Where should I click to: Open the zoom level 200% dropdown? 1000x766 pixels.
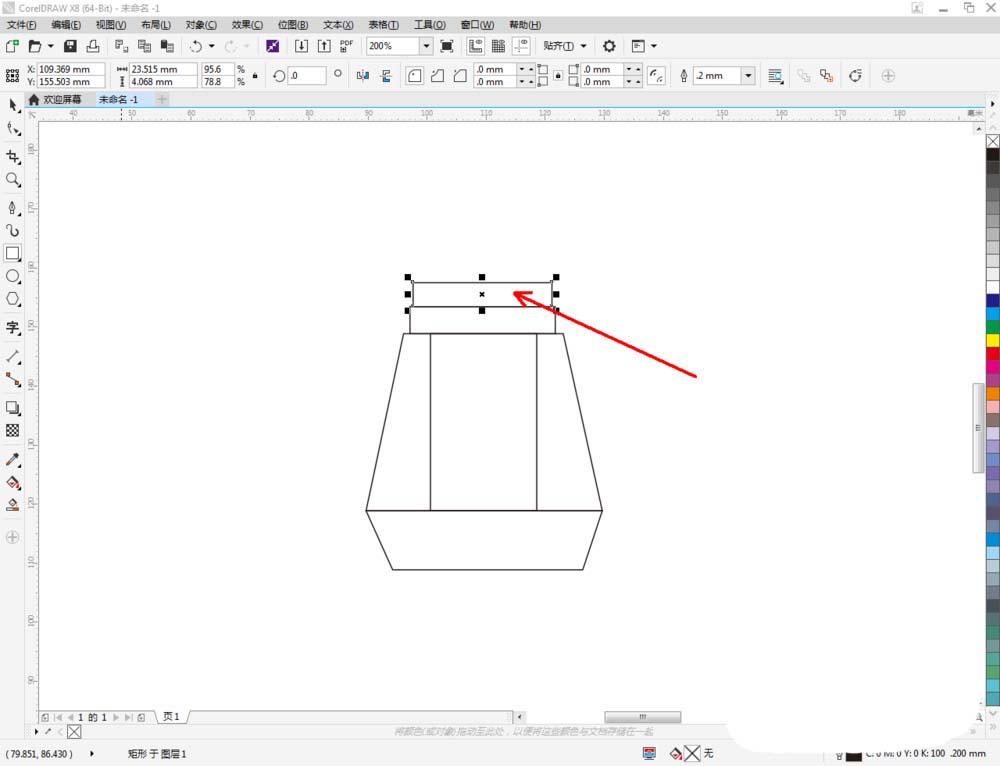pos(426,46)
